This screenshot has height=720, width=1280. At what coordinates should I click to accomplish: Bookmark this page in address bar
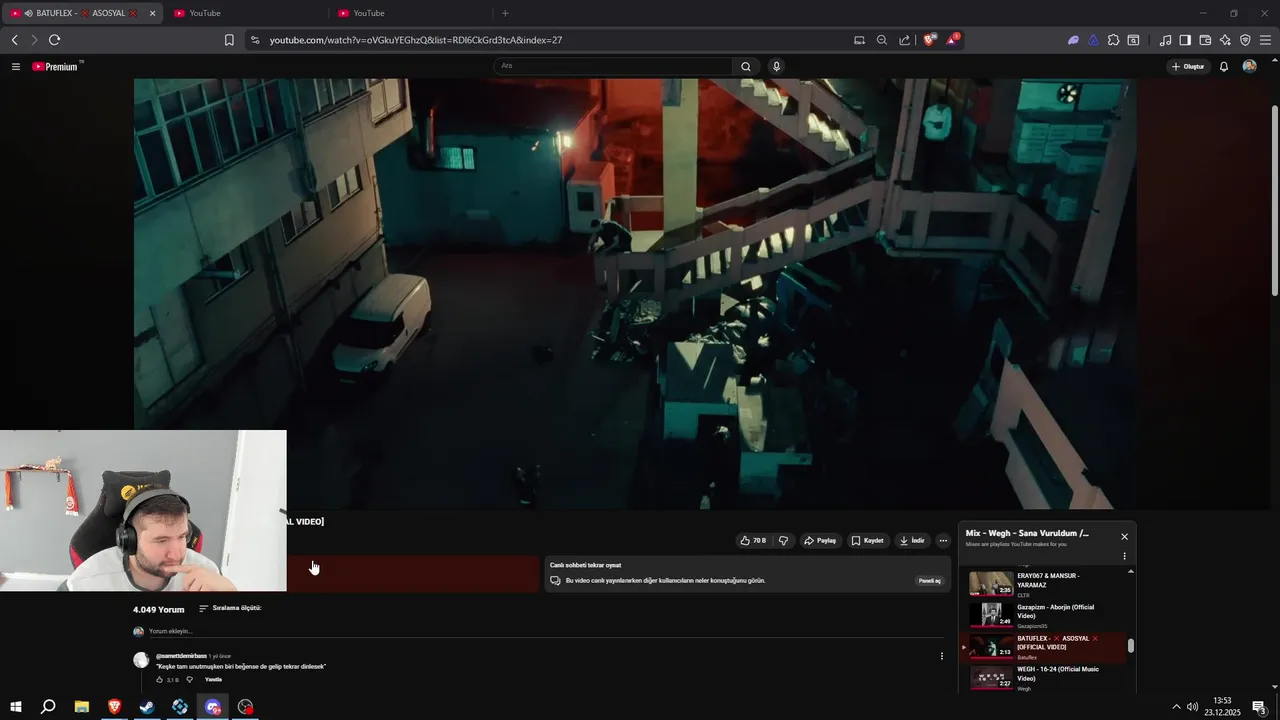coord(229,40)
